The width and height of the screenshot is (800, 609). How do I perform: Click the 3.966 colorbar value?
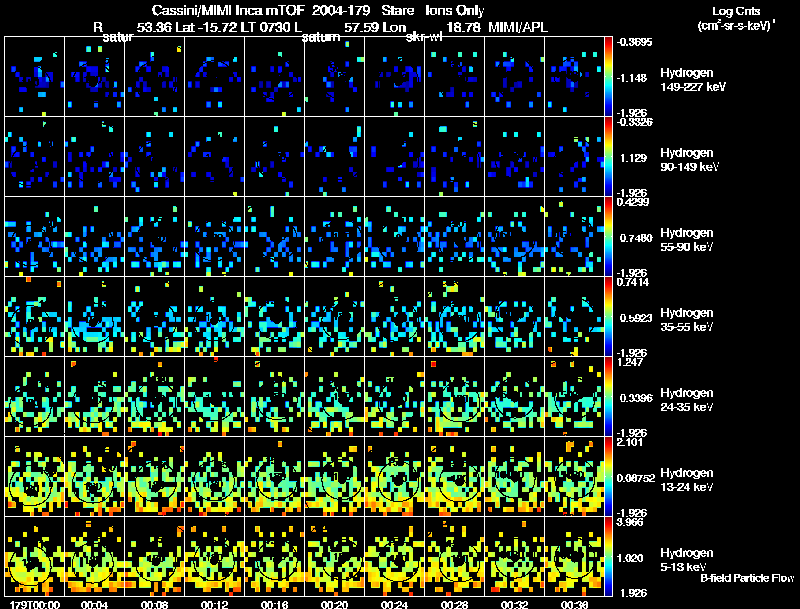(x=631, y=522)
